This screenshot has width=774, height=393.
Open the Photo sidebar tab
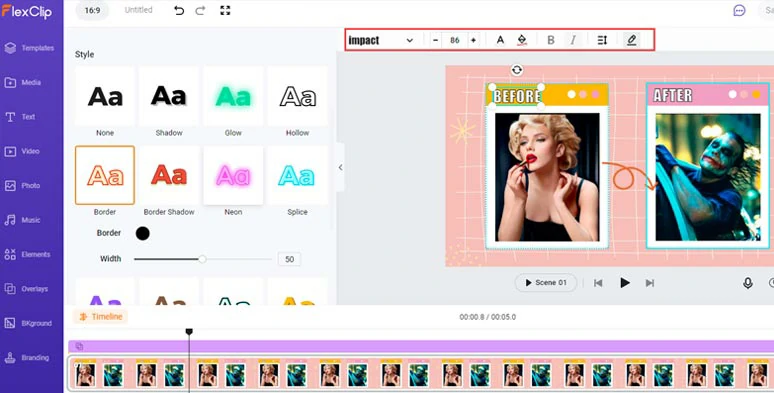pyautogui.click(x=22, y=186)
